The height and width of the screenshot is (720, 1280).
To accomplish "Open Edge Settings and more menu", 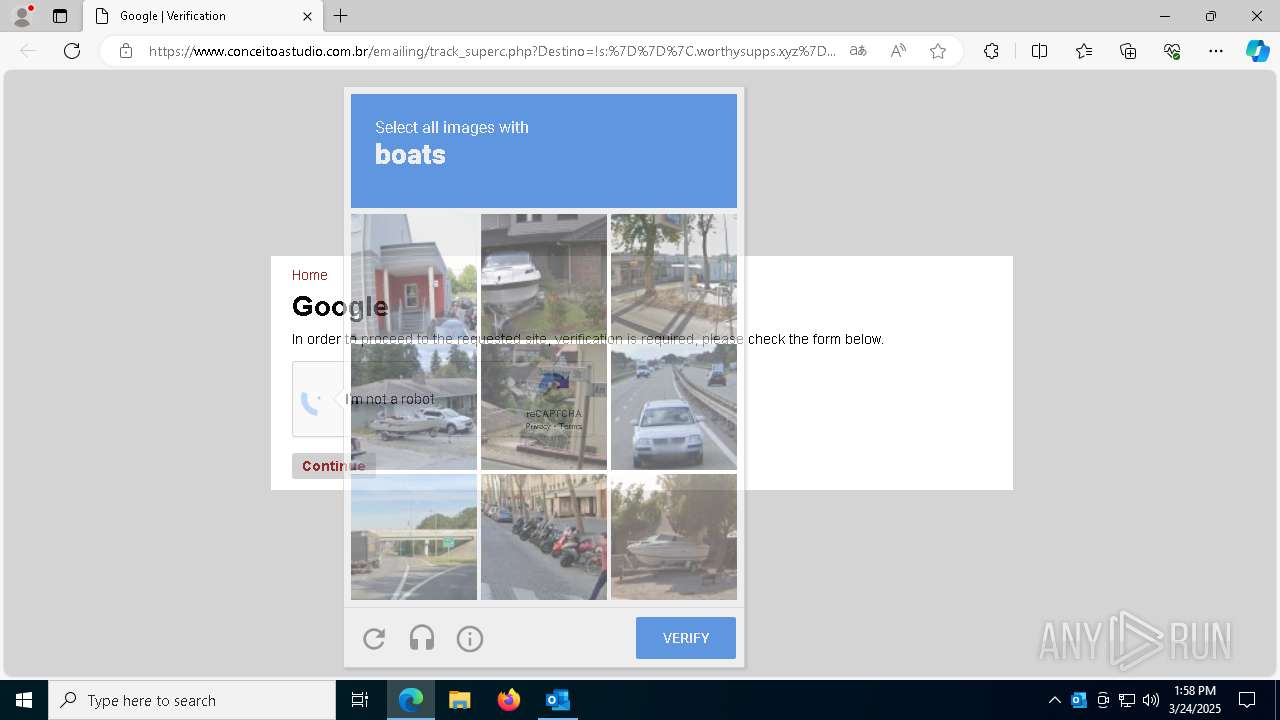I will tap(1216, 51).
